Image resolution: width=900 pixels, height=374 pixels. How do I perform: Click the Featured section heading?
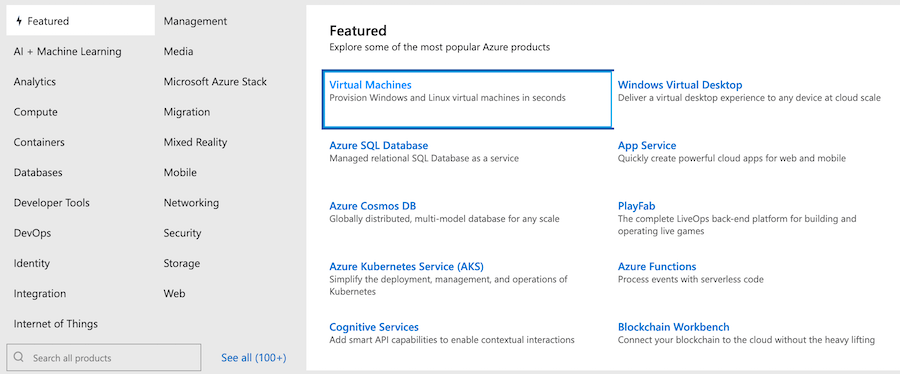click(358, 30)
